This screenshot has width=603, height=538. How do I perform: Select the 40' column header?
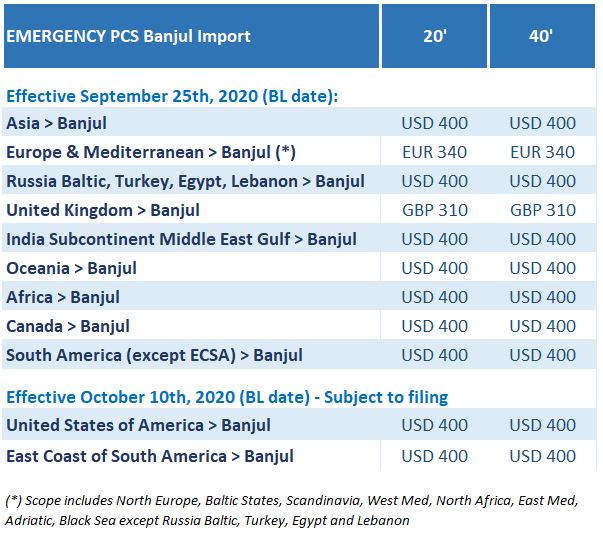(542, 37)
